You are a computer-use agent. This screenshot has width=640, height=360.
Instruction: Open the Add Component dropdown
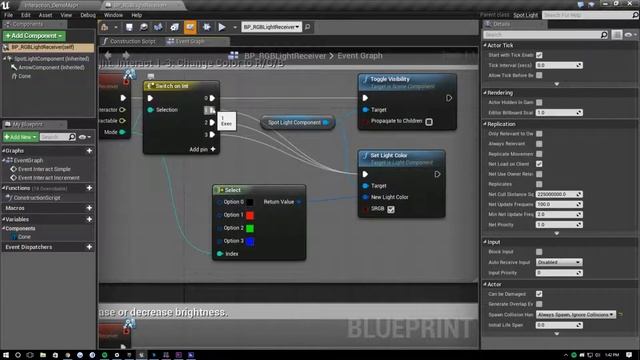click(34, 36)
